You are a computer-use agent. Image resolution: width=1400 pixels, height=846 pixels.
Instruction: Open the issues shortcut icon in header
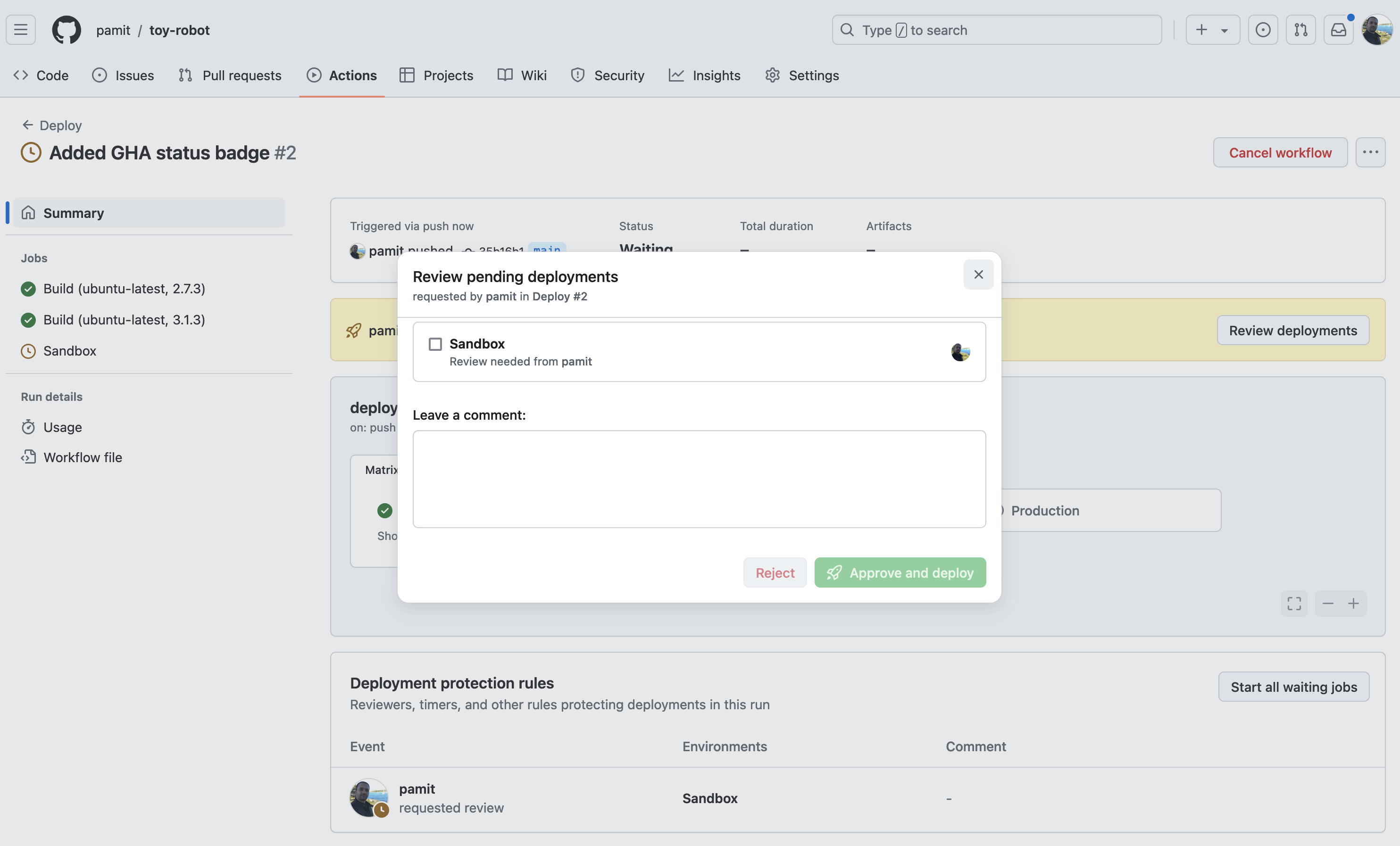click(1262, 30)
